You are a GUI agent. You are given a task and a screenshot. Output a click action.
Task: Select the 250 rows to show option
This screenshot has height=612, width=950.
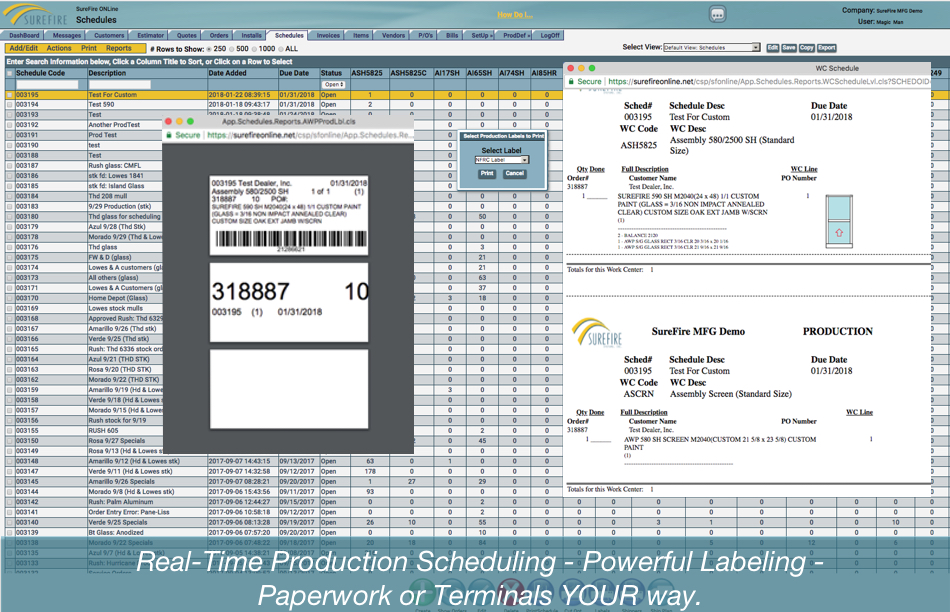(x=209, y=49)
